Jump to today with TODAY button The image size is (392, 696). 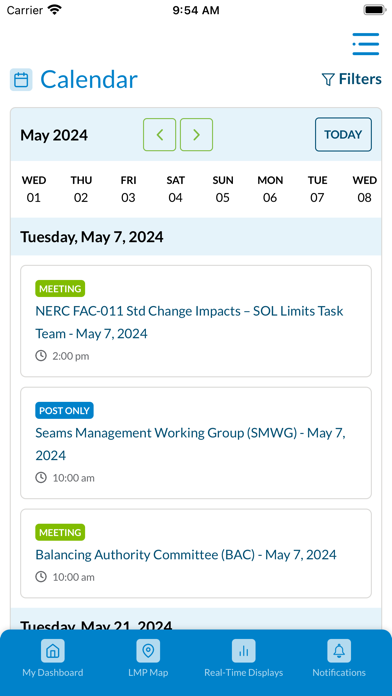pos(343,134)
